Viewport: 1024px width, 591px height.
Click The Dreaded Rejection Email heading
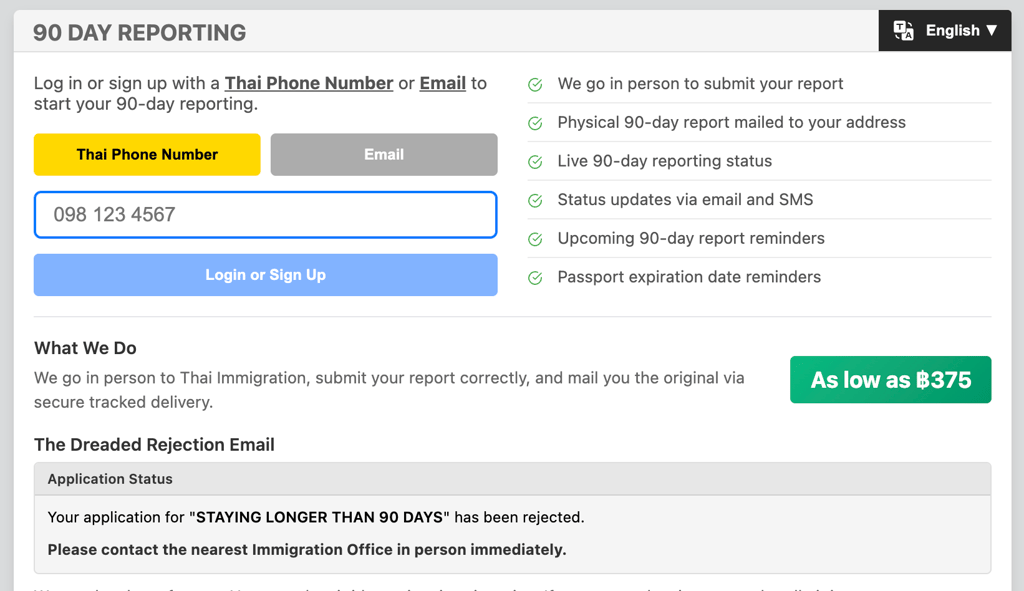coord(154,445)
